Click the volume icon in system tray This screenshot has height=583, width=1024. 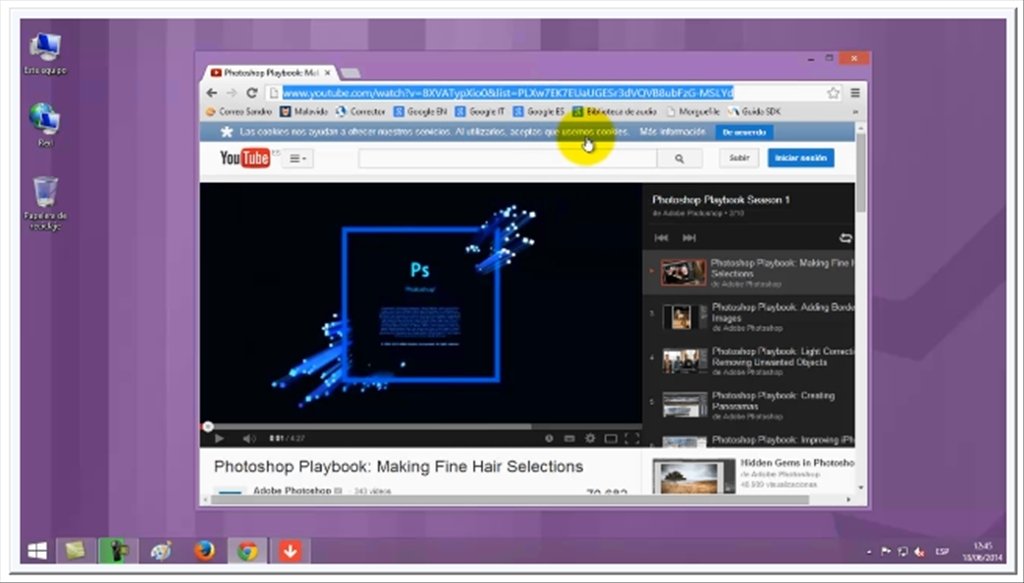(x=920, y=552)
